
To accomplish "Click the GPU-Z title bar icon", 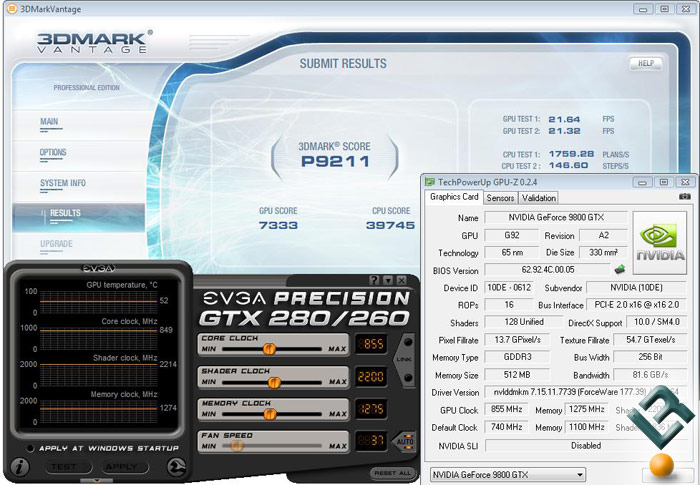I will coord(429,182).
